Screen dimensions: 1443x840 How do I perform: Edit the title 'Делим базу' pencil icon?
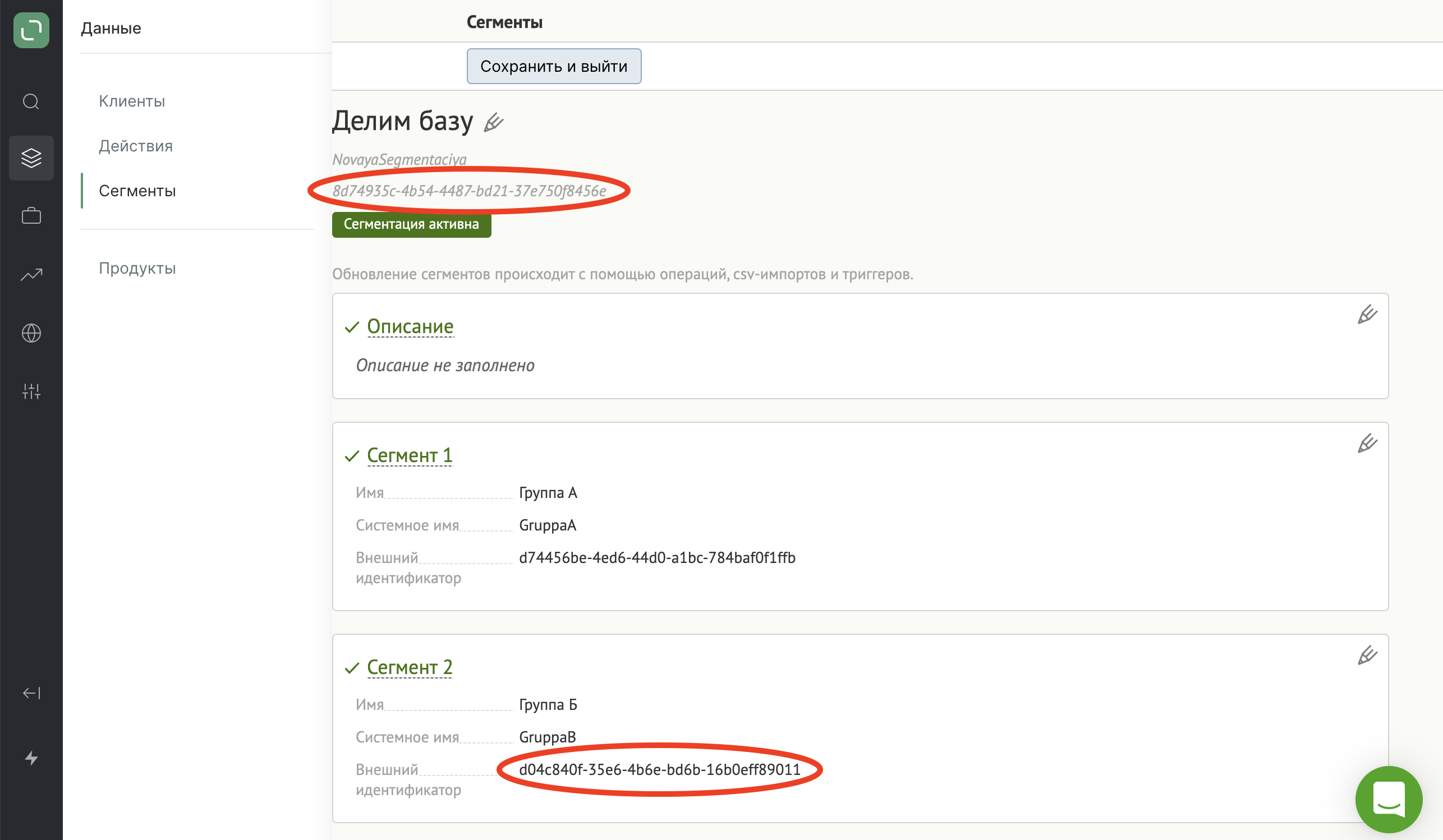[493, 122]
